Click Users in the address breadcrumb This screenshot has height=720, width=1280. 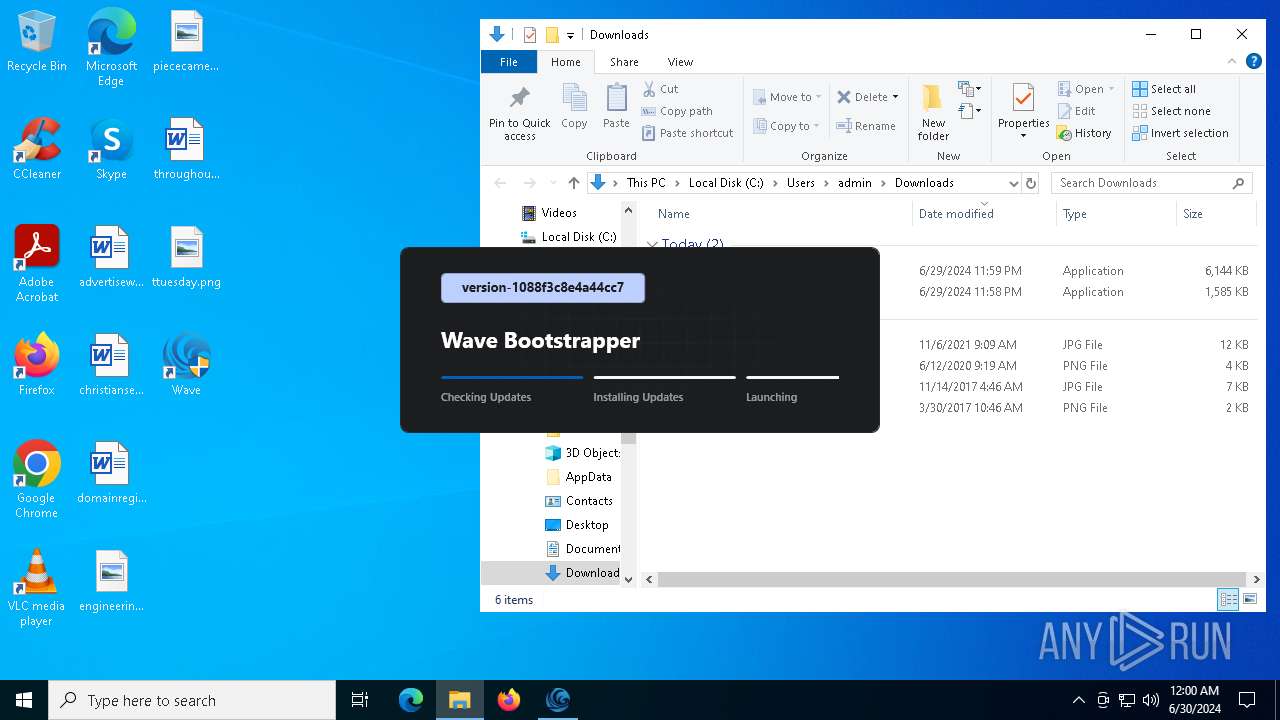(x=800, y=183)
